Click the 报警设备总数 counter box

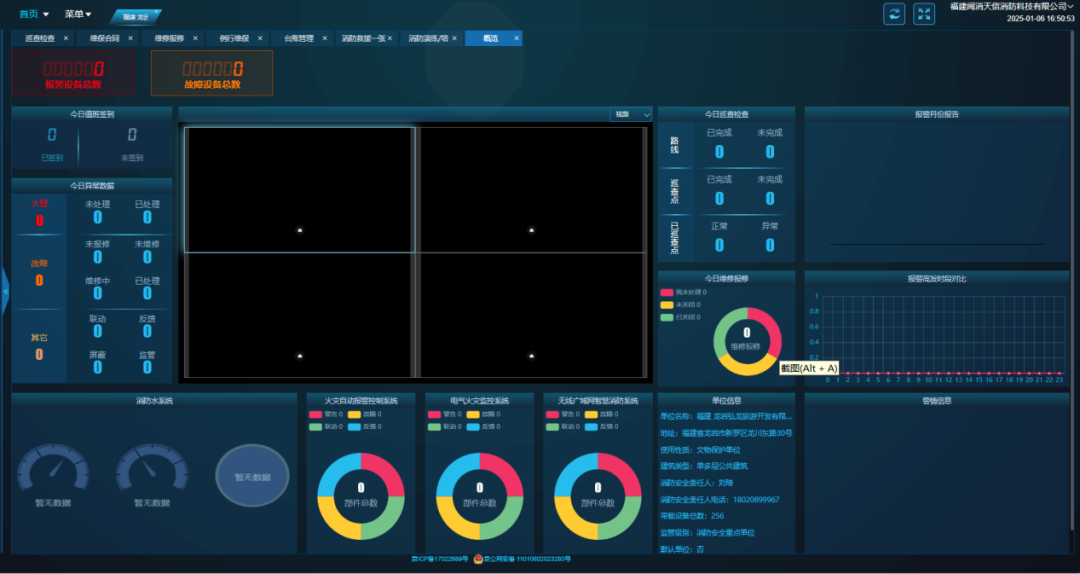coord(73,73)
